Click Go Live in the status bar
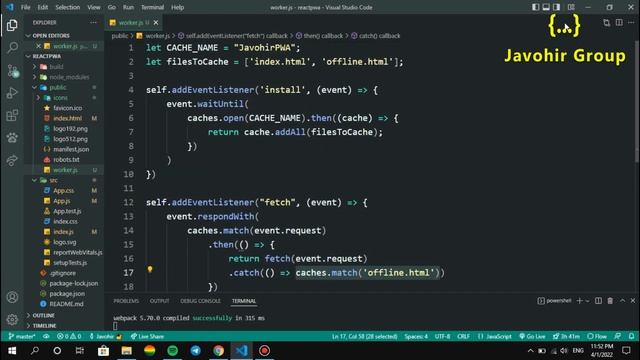 point(532,336)
